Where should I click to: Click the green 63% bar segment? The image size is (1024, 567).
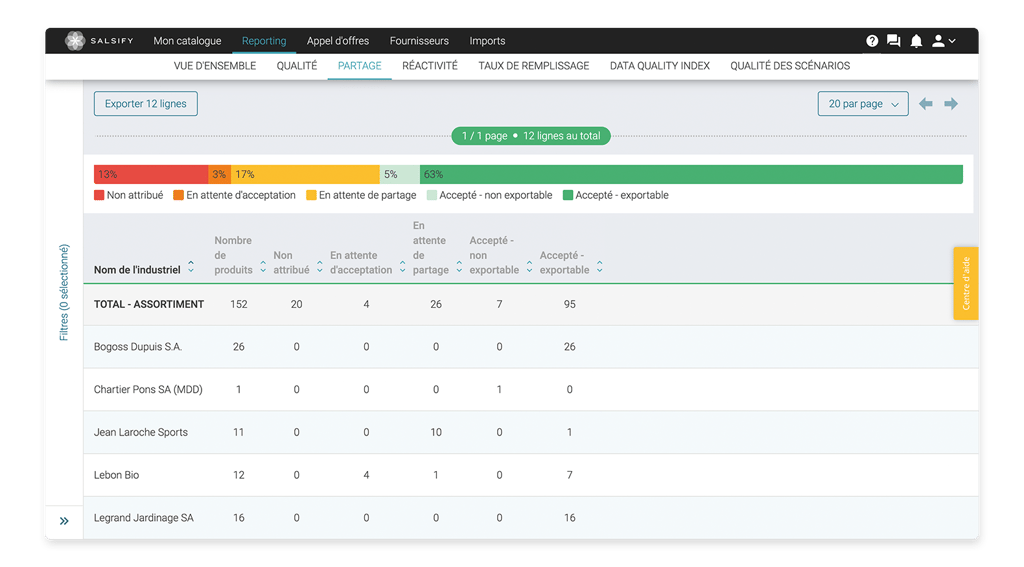click(x=691, y=174)
